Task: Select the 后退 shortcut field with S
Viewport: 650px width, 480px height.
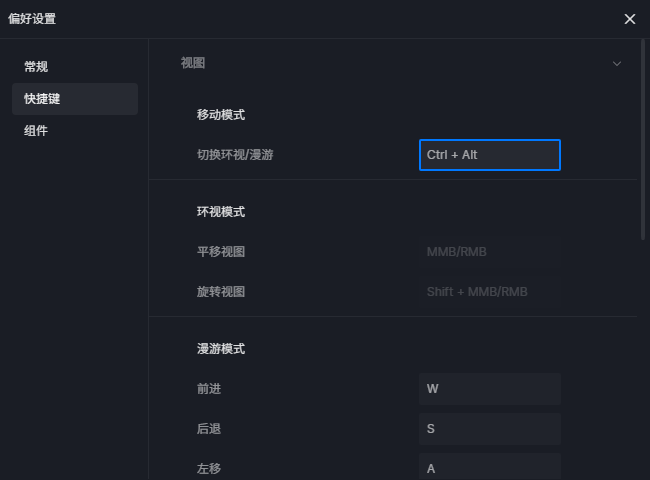Action: pyautogui.click(x=489, y=429)
